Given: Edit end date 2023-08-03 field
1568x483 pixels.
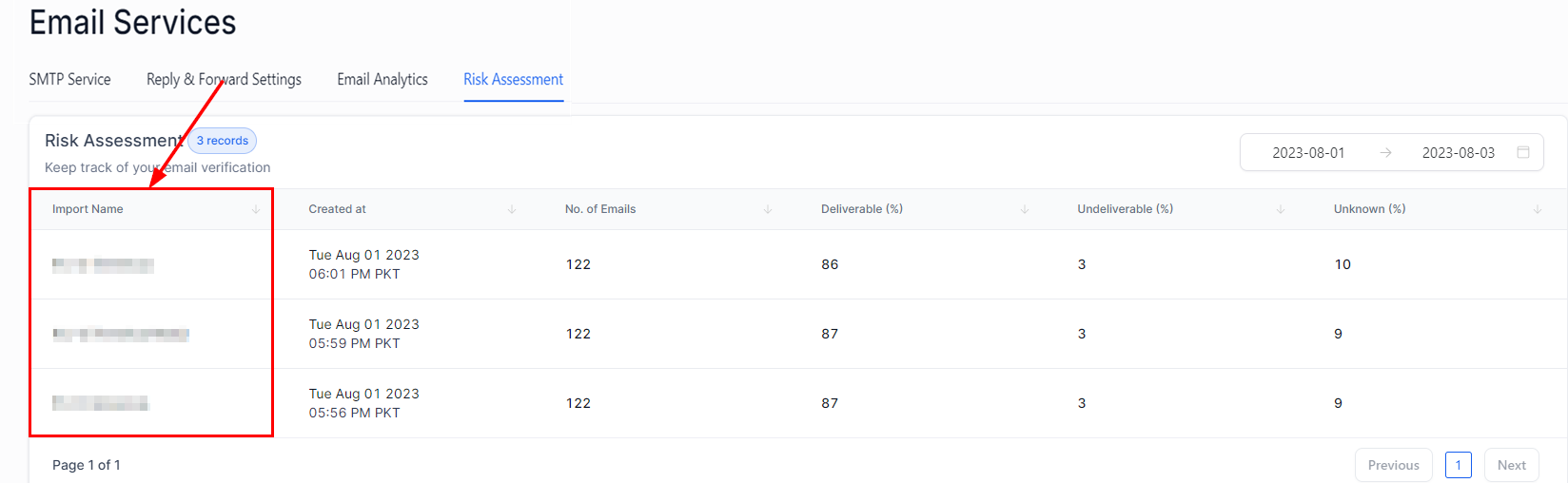Looking at the screenshot, I should pyautogui.click(x=1458, y=153).
